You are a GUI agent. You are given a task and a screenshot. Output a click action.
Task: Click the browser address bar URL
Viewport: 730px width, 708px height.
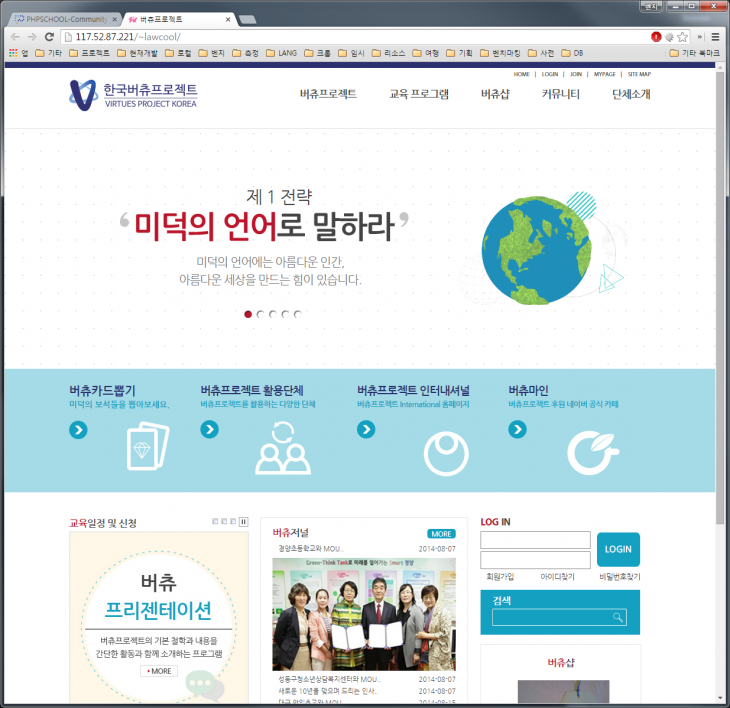[128, 37]
